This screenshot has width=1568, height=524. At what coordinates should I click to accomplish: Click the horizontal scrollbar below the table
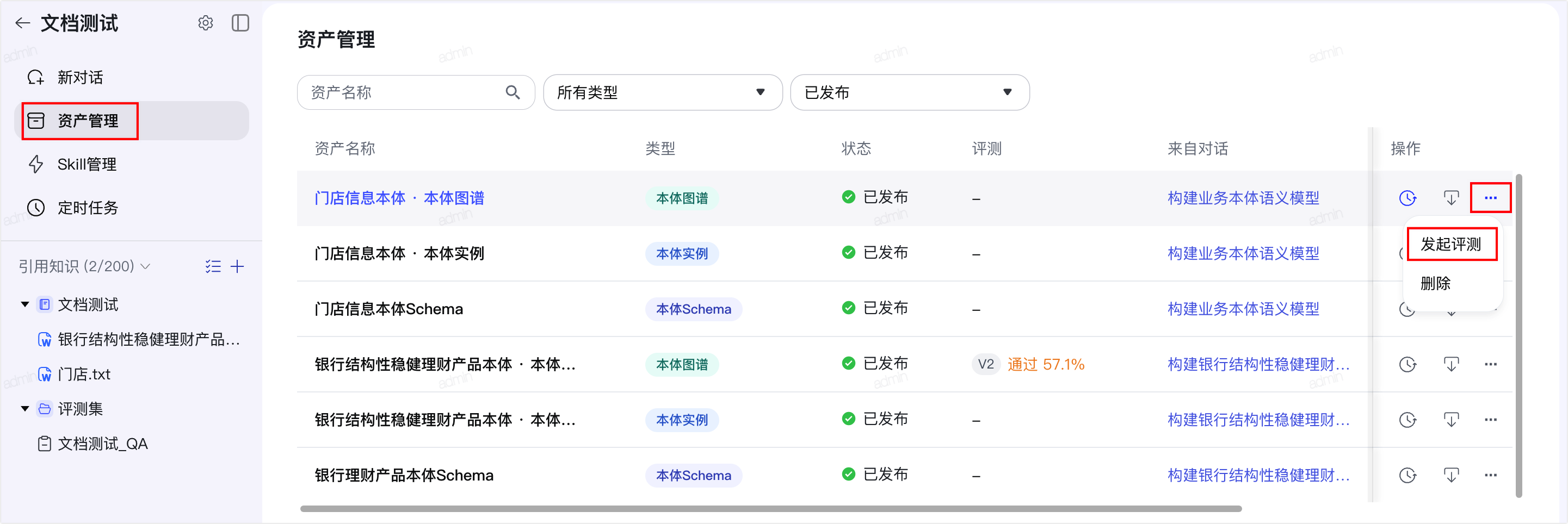tap(770, 509)
